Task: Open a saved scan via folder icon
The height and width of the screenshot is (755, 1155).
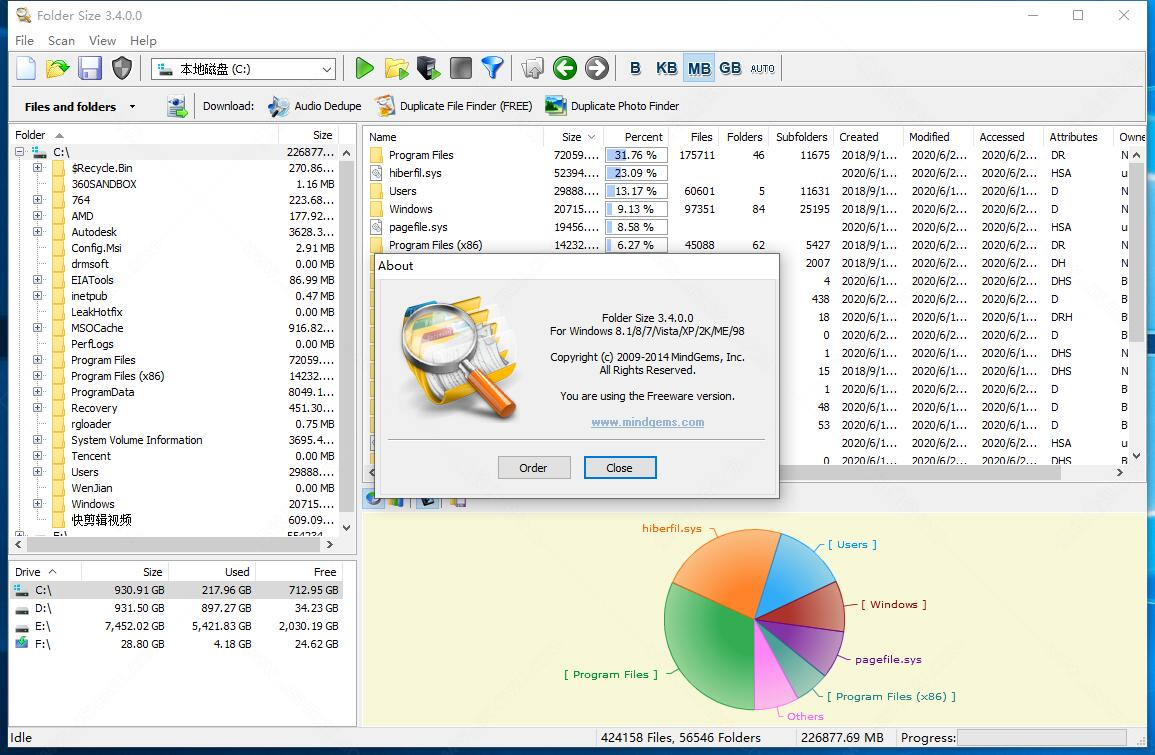Action: point(57,69)
